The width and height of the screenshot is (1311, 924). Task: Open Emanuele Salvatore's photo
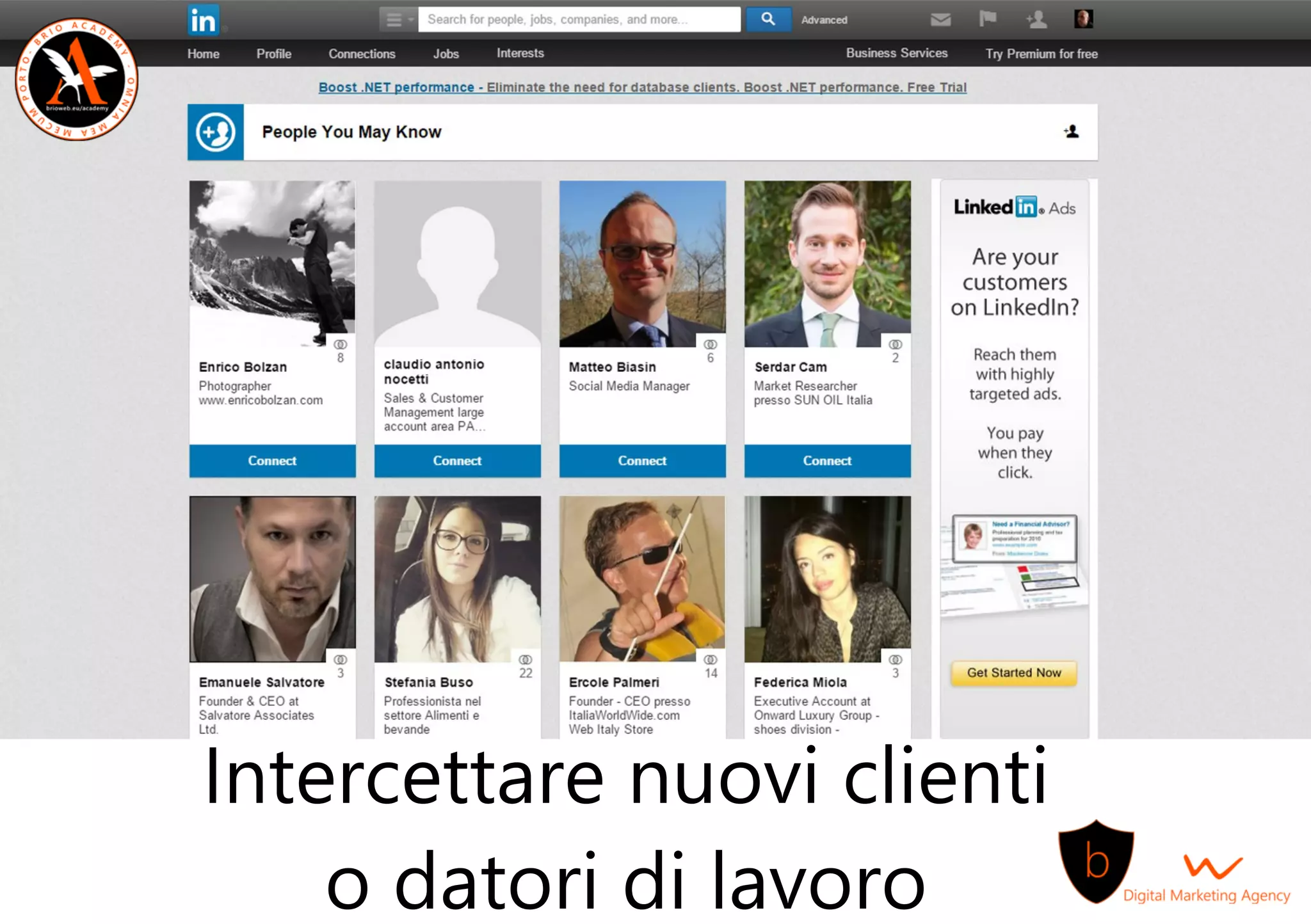tap(272, 578)
